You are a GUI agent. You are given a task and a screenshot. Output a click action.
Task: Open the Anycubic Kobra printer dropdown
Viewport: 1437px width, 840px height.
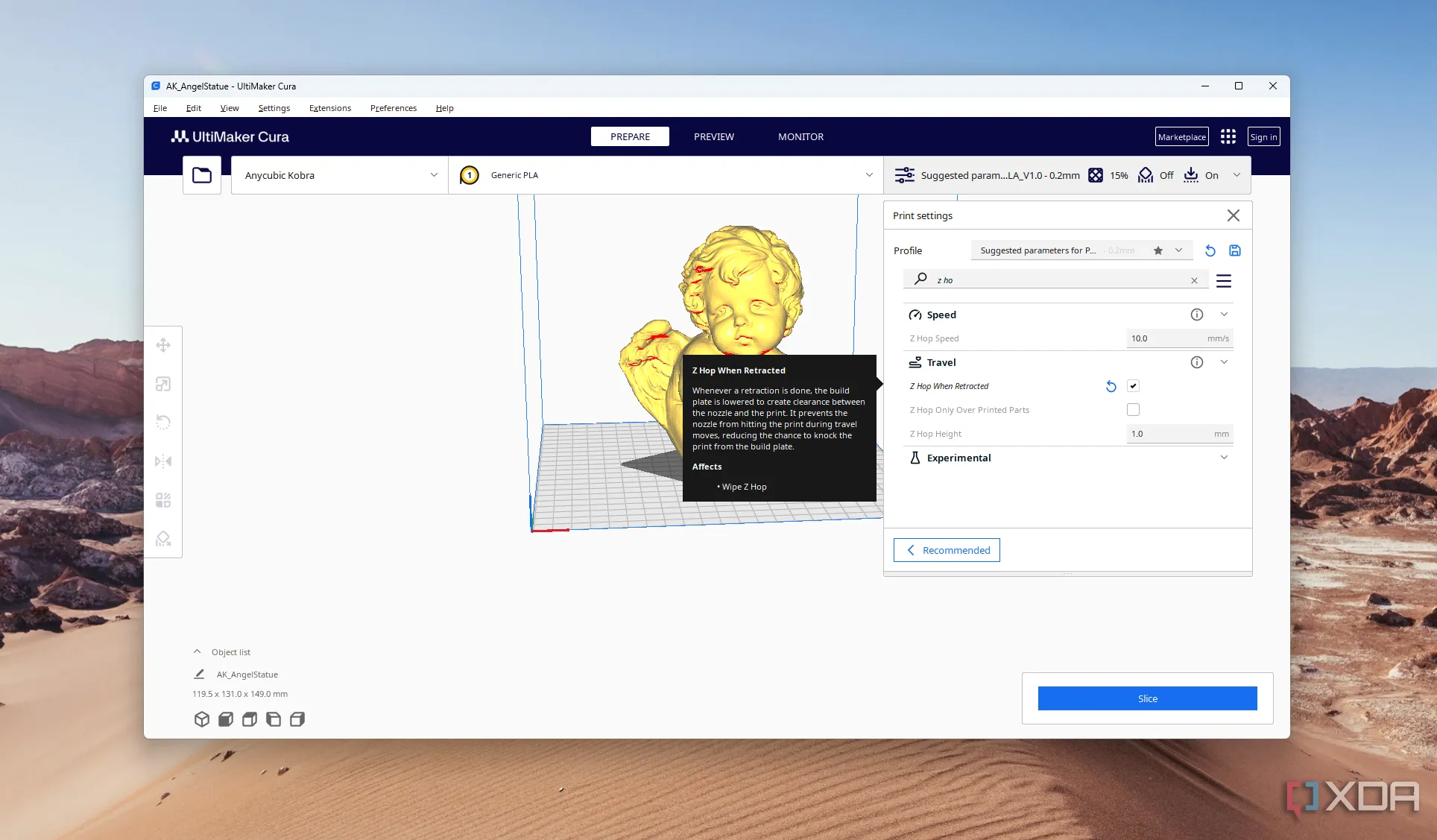tap(340, 175)
